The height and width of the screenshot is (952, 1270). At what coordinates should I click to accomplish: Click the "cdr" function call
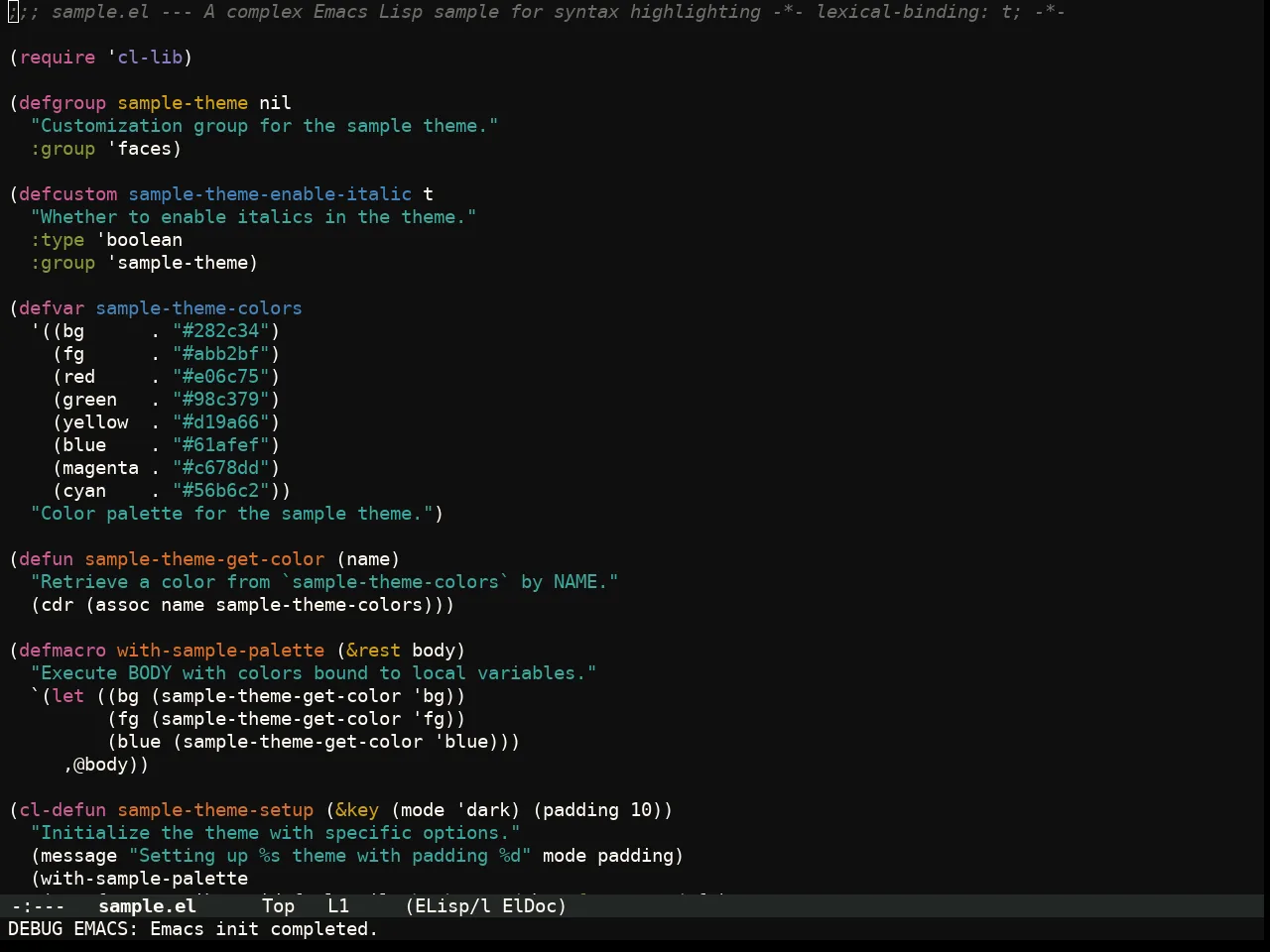pos(58,605)
